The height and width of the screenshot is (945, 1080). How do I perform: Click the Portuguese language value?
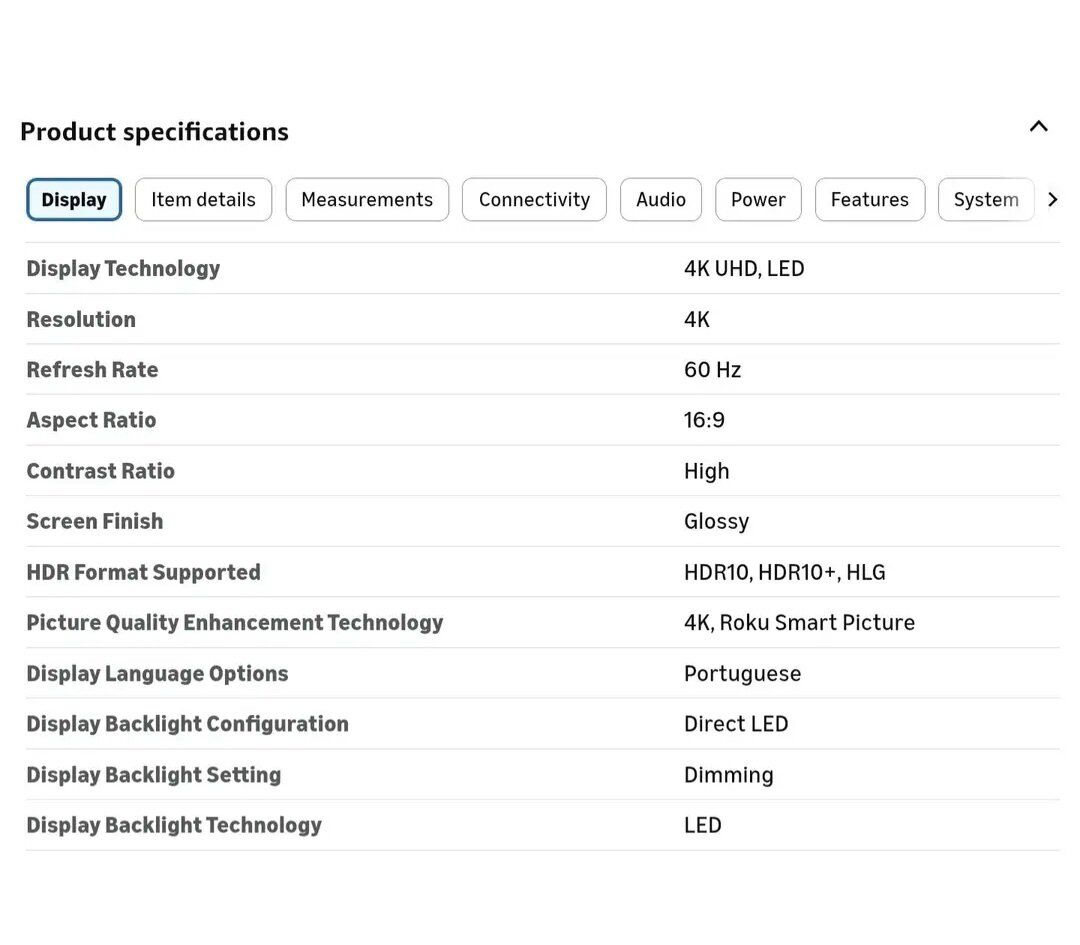click(742, 674)
